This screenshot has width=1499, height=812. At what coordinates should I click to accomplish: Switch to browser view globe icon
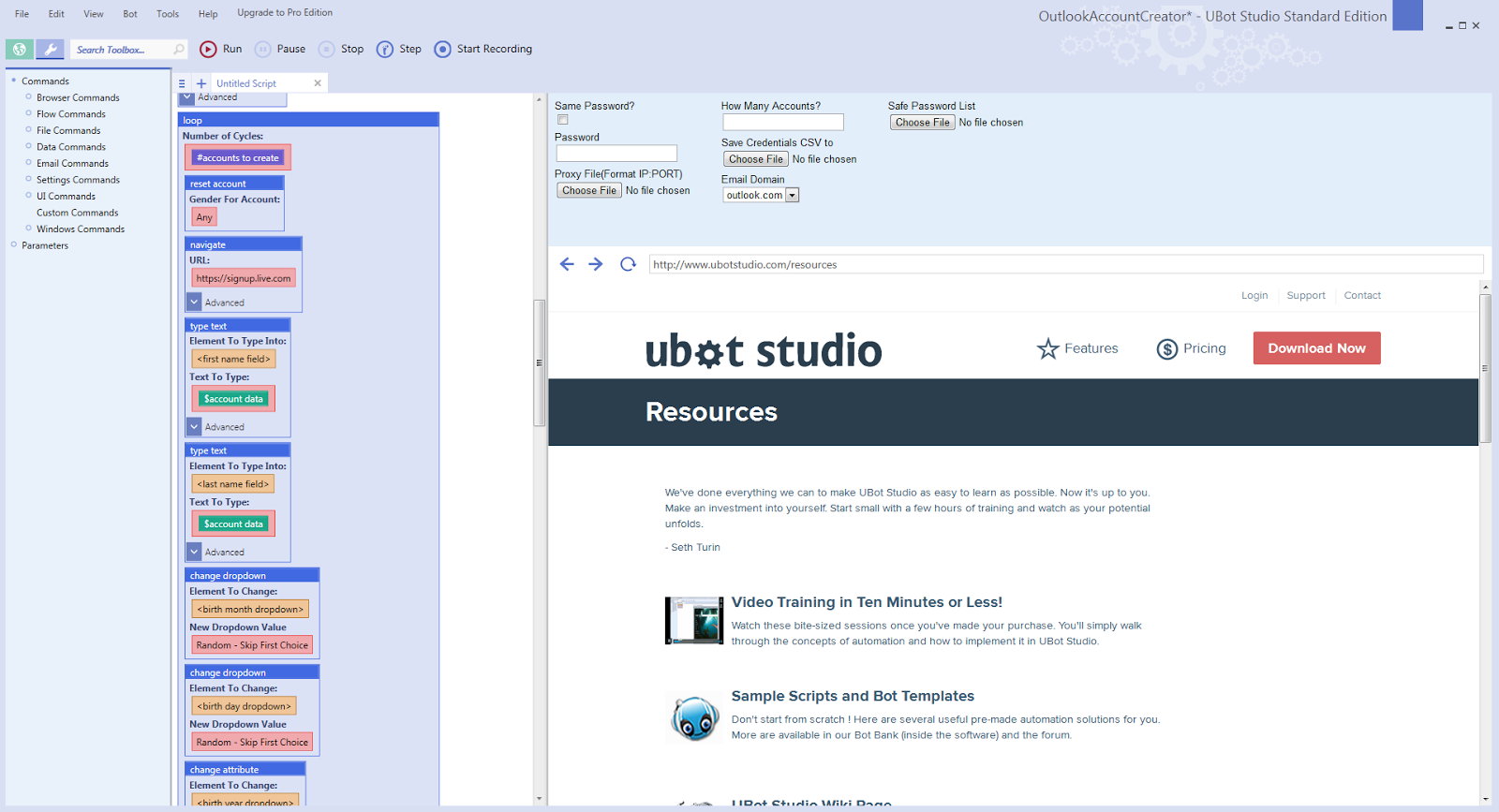pos(20,50)
